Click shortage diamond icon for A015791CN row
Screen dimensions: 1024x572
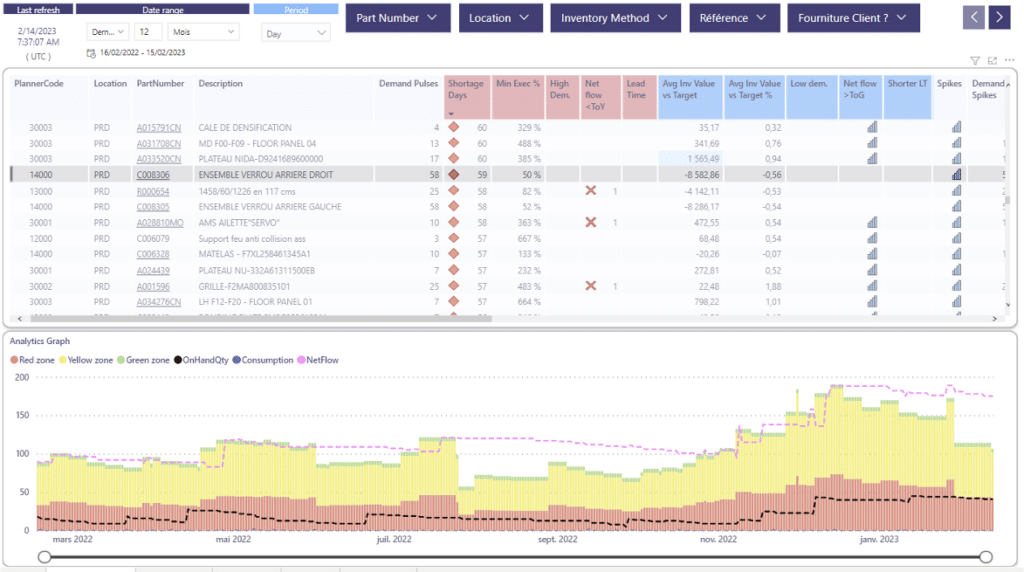click(453, 128)
